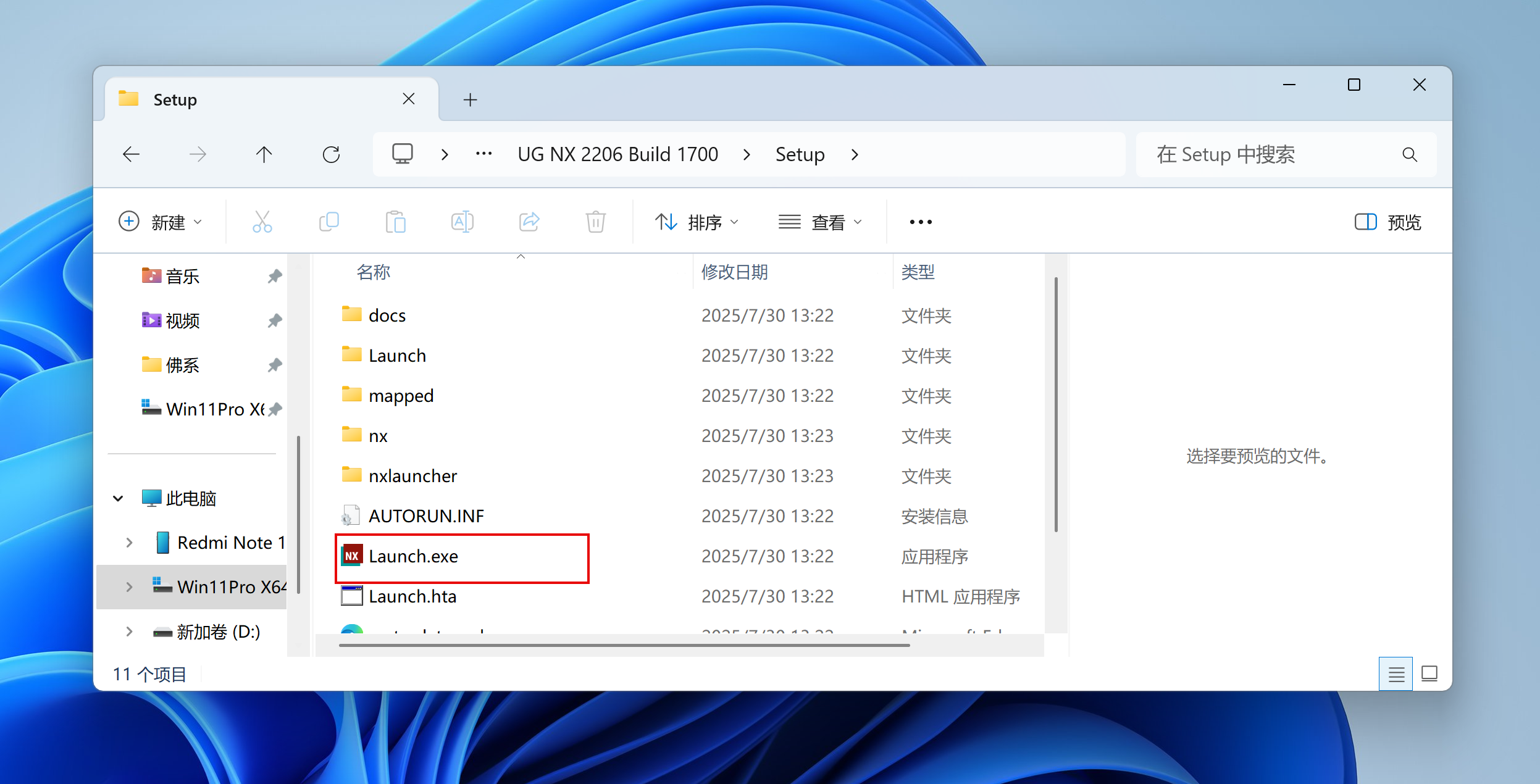Collapse the This PC tree node
The width and height of the screenshot is (1540, 784).
tap(118, 498)
